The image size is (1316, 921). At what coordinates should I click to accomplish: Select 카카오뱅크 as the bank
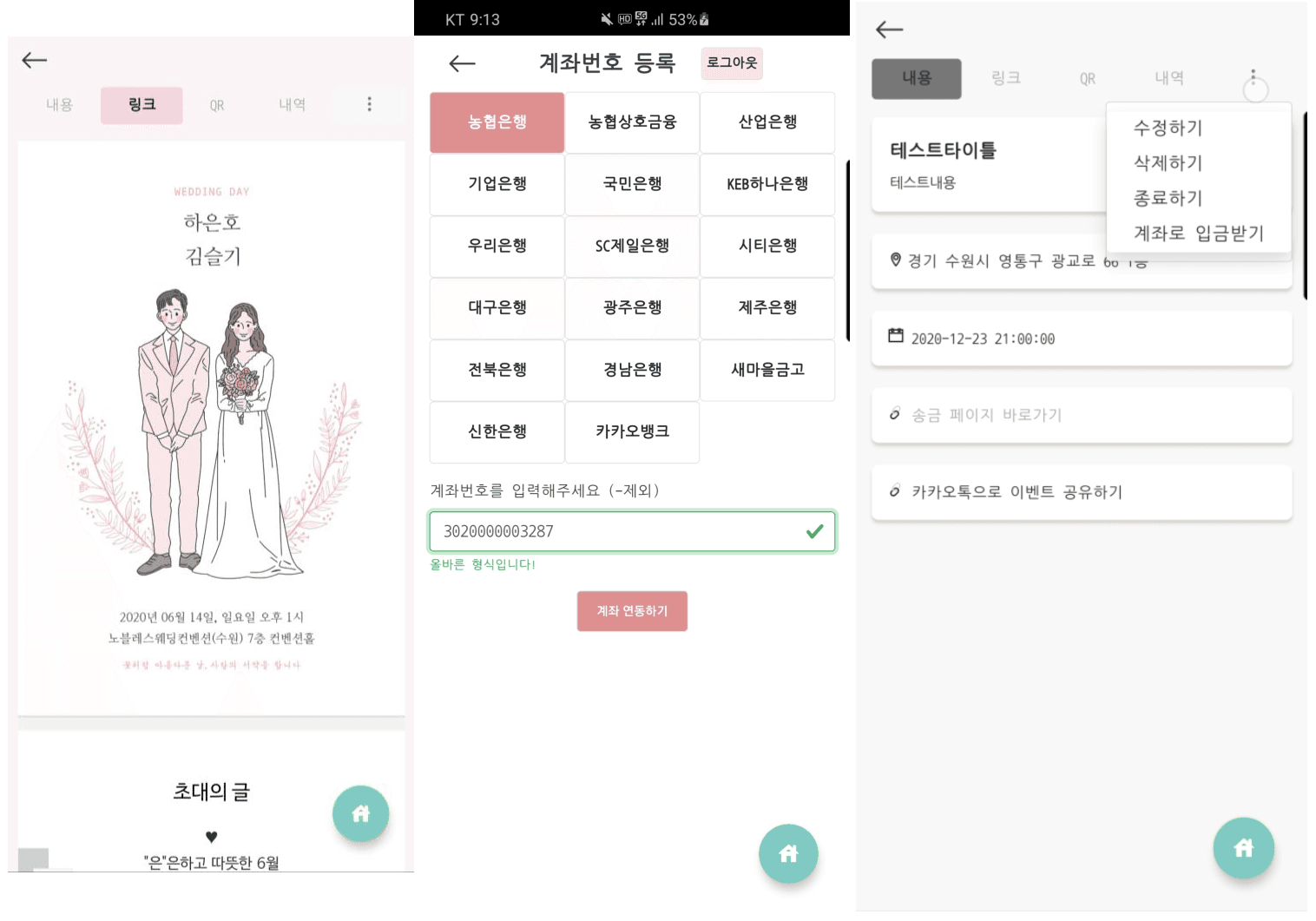[x=632, y=432]
